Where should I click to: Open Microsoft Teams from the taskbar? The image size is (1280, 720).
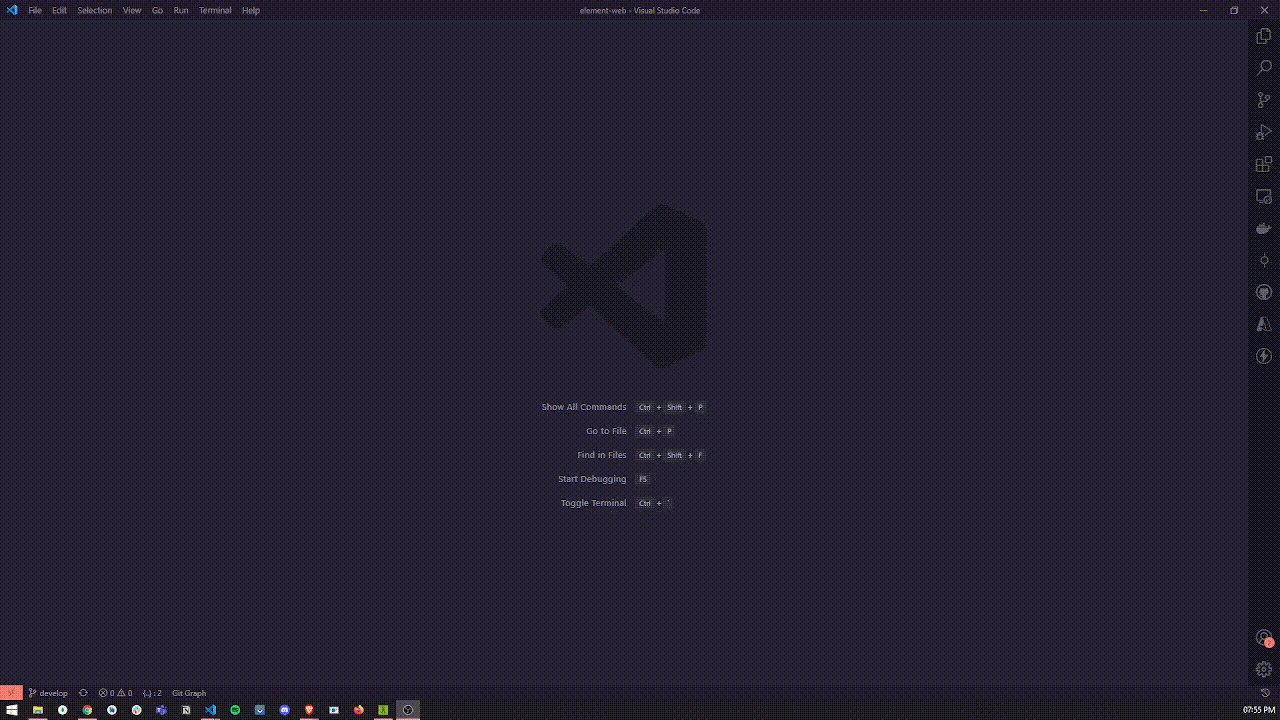click(161, 710)
